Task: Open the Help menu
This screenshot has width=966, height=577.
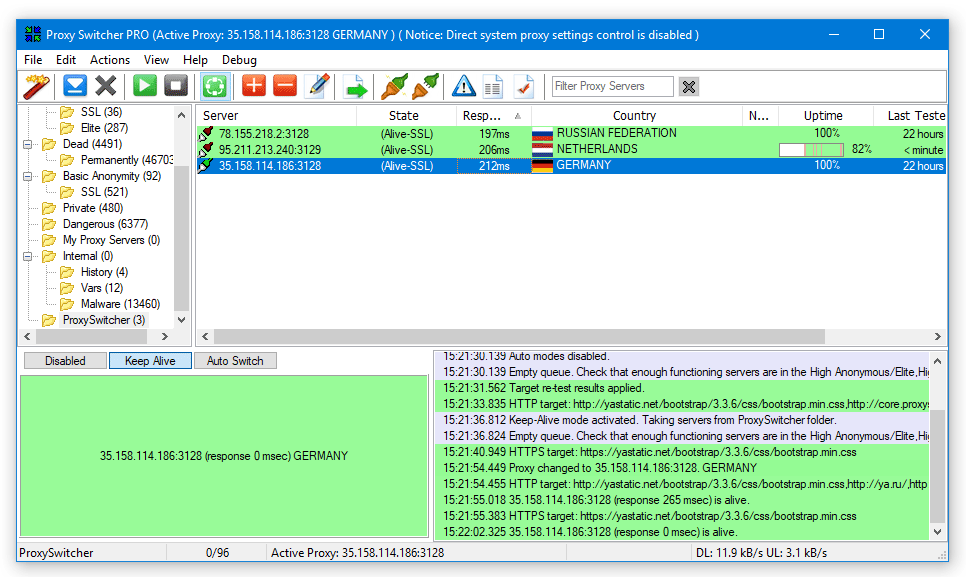Action: coord(195,60)
